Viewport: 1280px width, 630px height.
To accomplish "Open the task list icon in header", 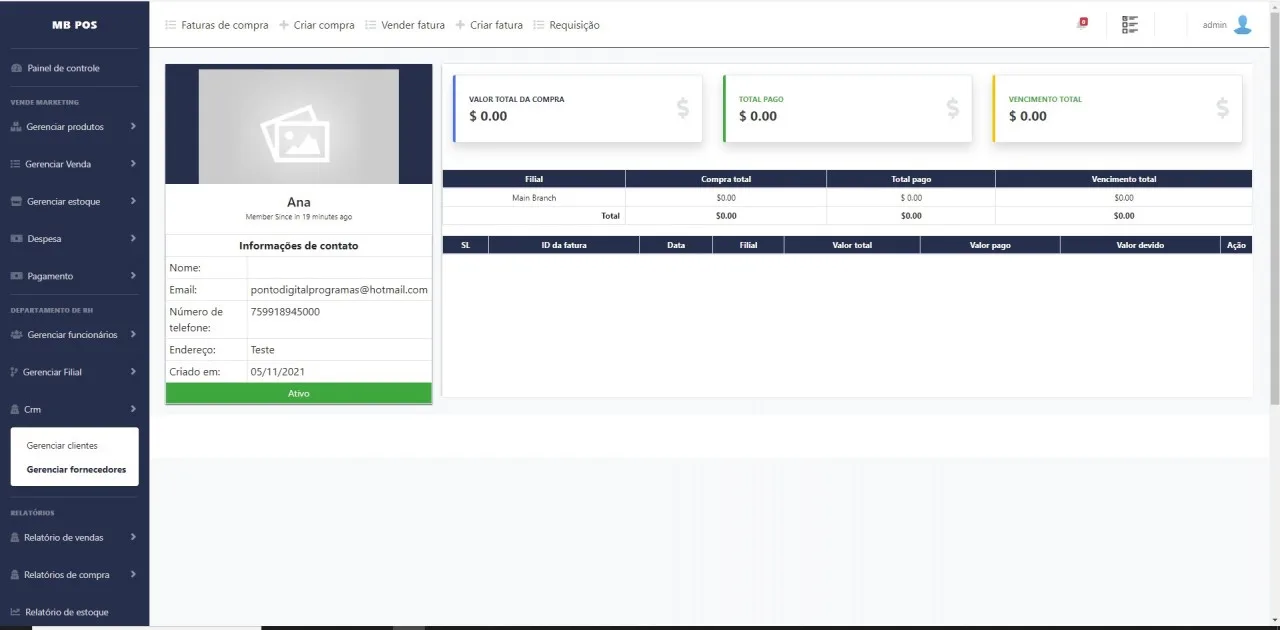I will [1130, 25].
